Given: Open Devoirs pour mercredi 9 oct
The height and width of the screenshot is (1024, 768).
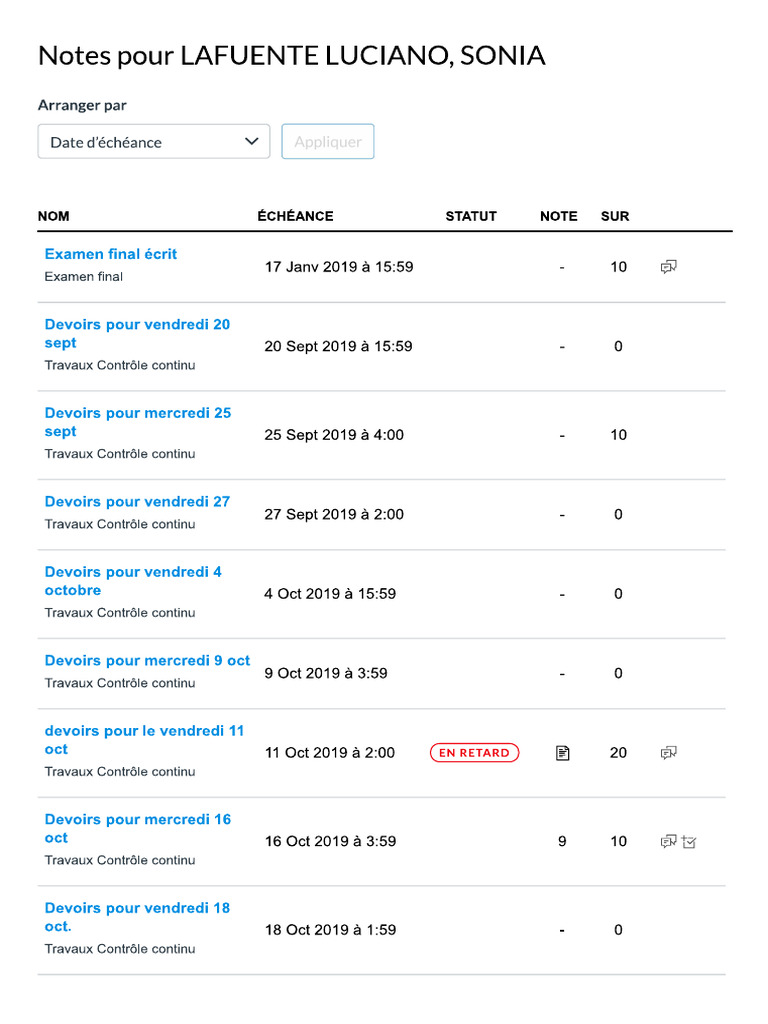Looking at the screenshot, I should click(147, 661).
